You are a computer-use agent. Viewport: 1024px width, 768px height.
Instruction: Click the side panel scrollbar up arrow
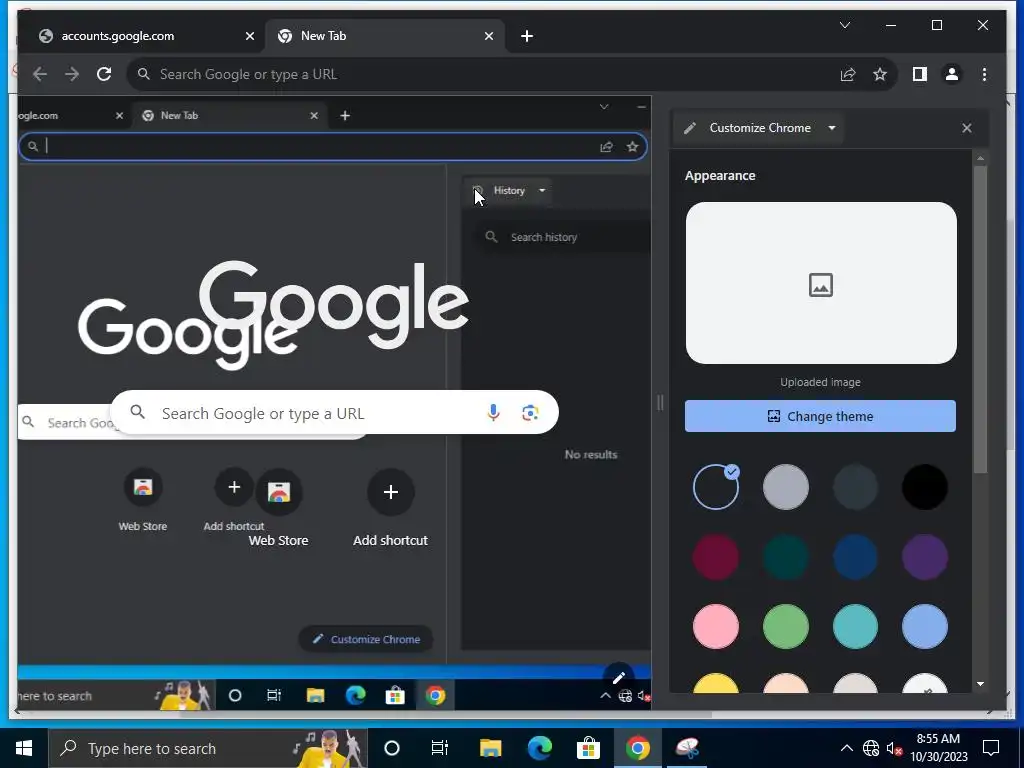click(x=980, y=159)
